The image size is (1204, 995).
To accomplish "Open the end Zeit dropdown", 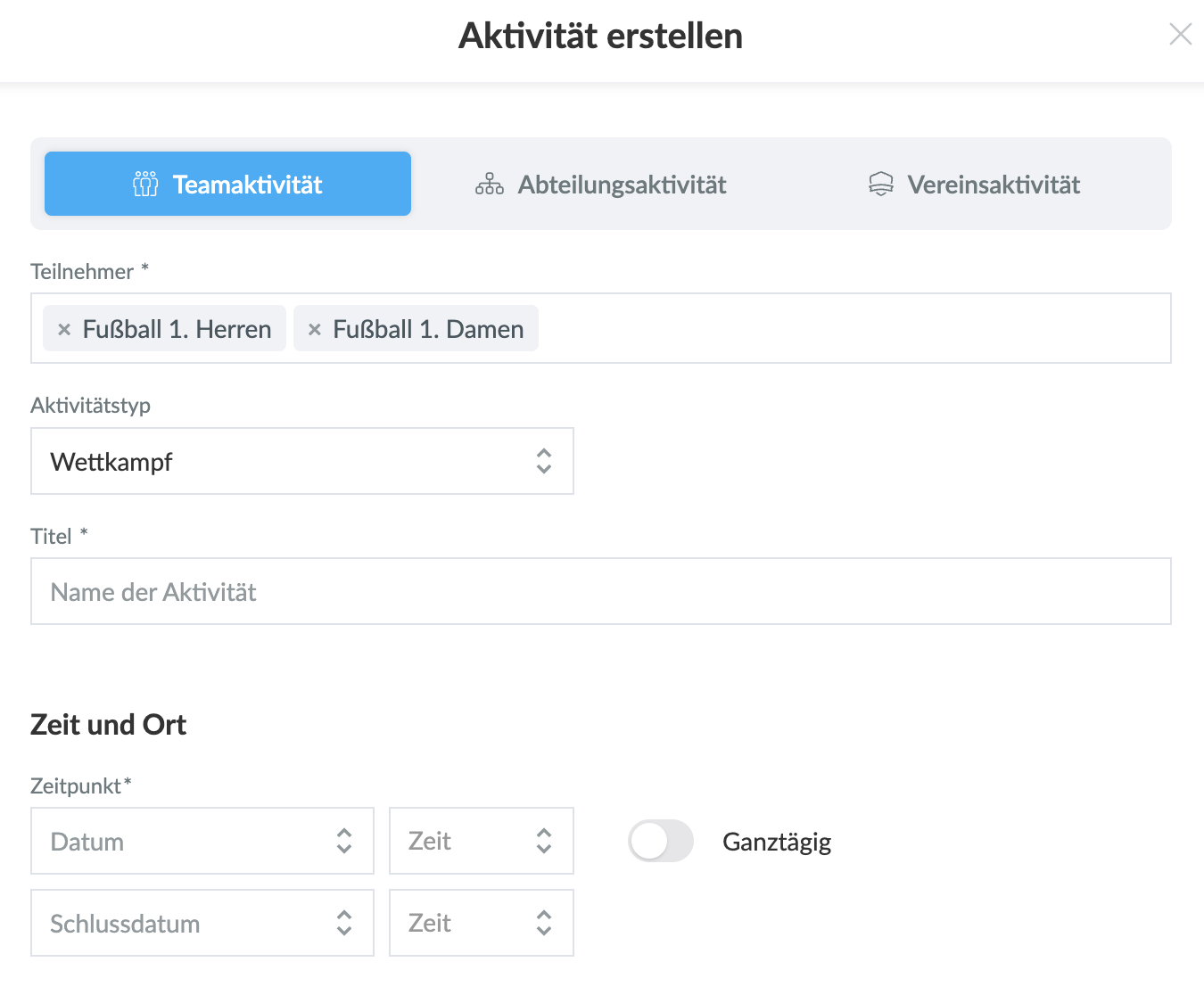I will (480, 923).
